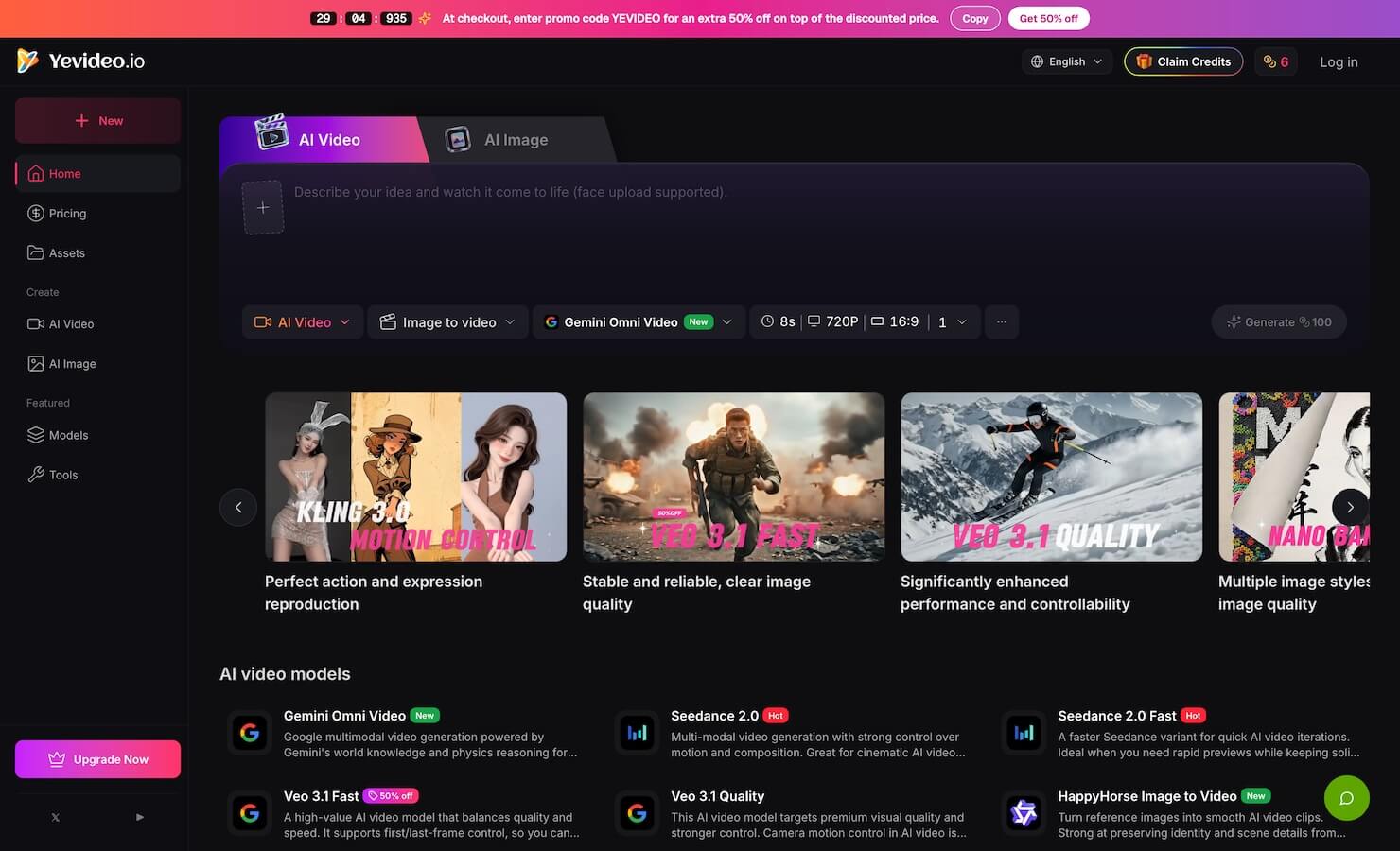Click Log in link
1400x851 pixels.
tap(1339, 61)
